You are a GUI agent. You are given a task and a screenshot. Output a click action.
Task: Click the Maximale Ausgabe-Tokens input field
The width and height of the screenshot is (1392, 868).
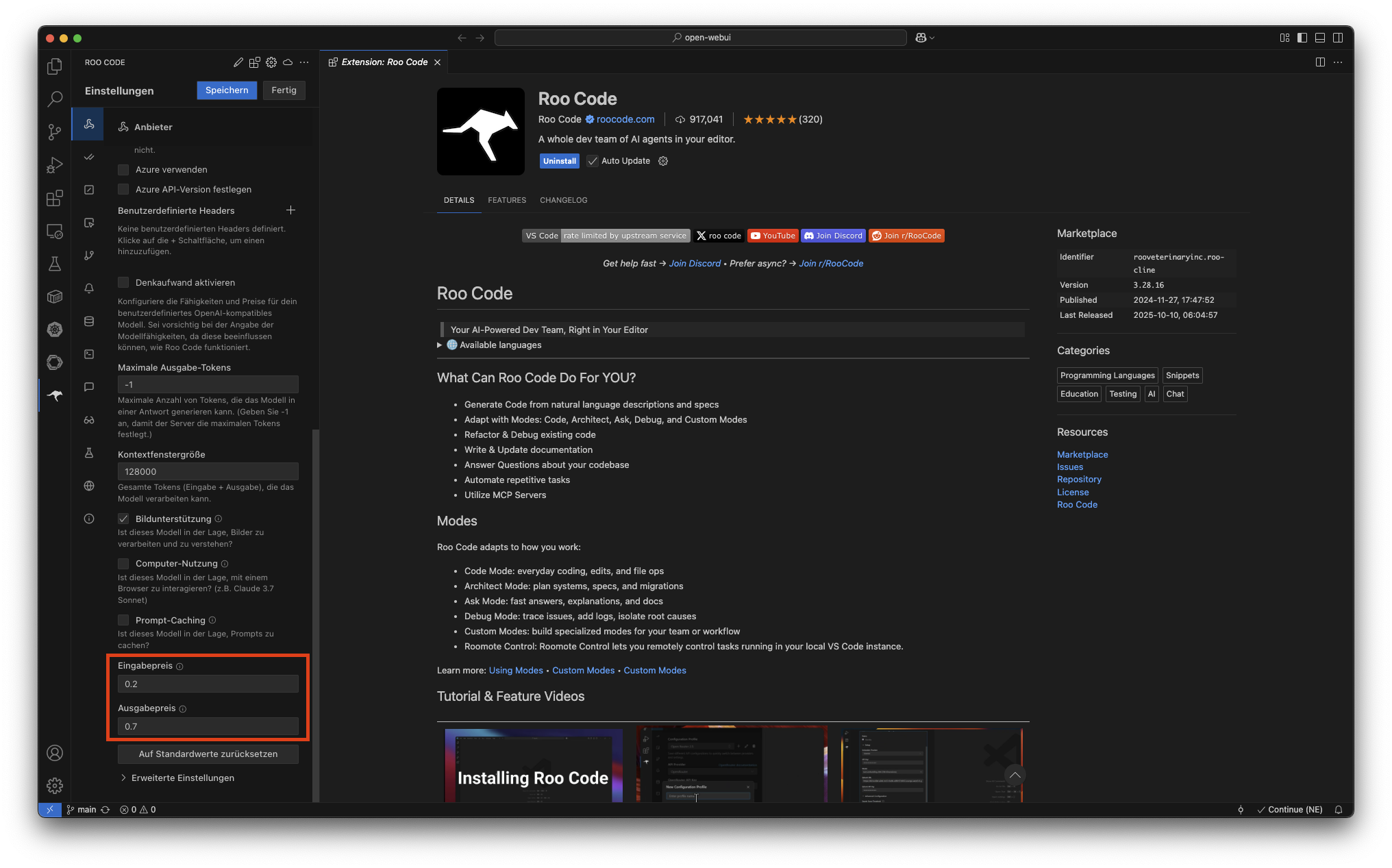208,384
